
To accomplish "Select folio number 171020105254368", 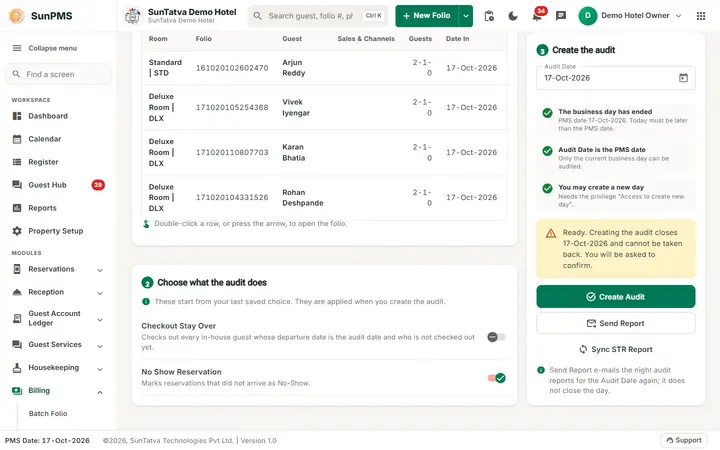I will pos(232,107).
